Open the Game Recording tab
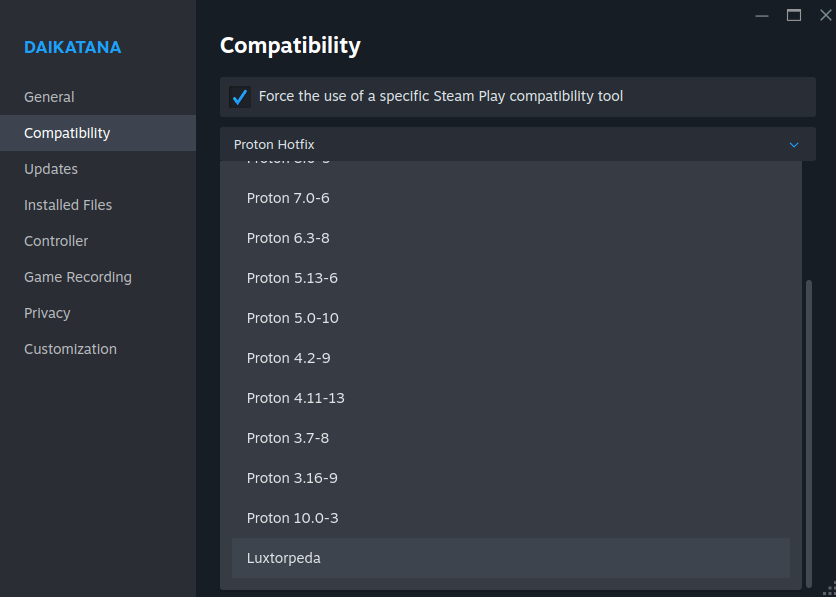 point(78,277)
